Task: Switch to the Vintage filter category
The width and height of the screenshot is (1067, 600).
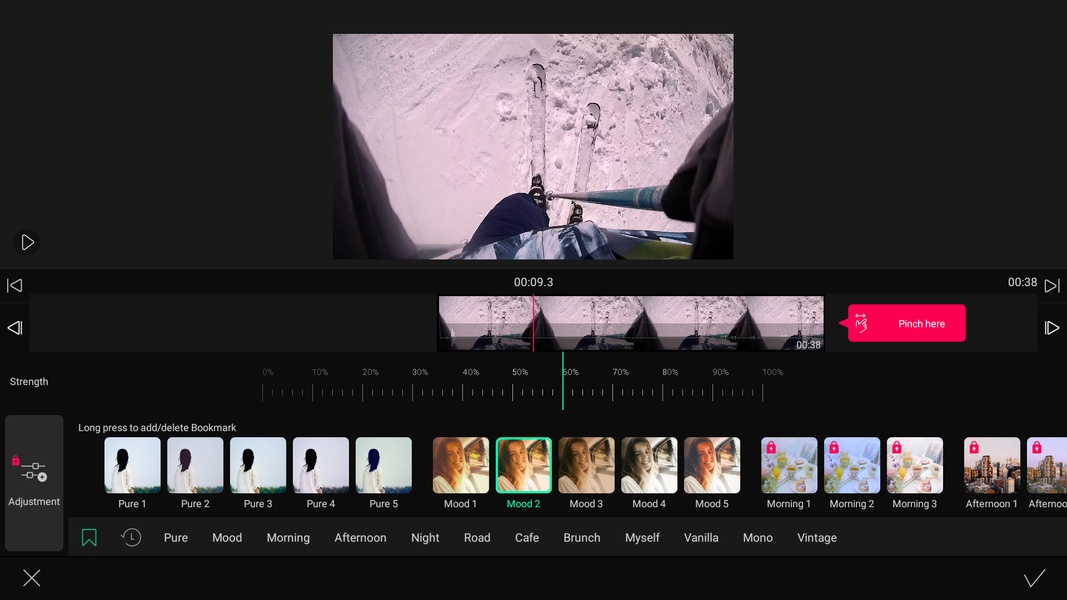Action: [817, 537]
